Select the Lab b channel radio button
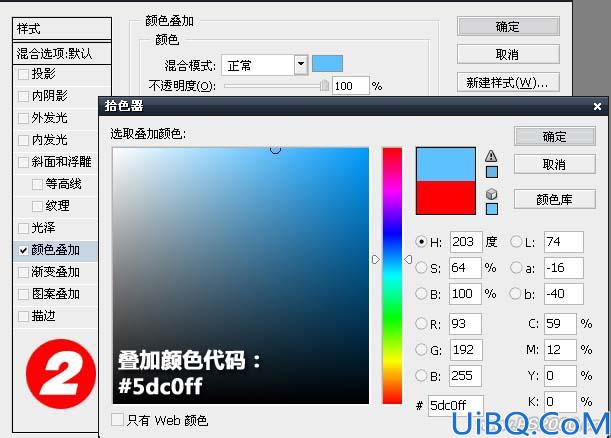 click(x=516, y=293)
